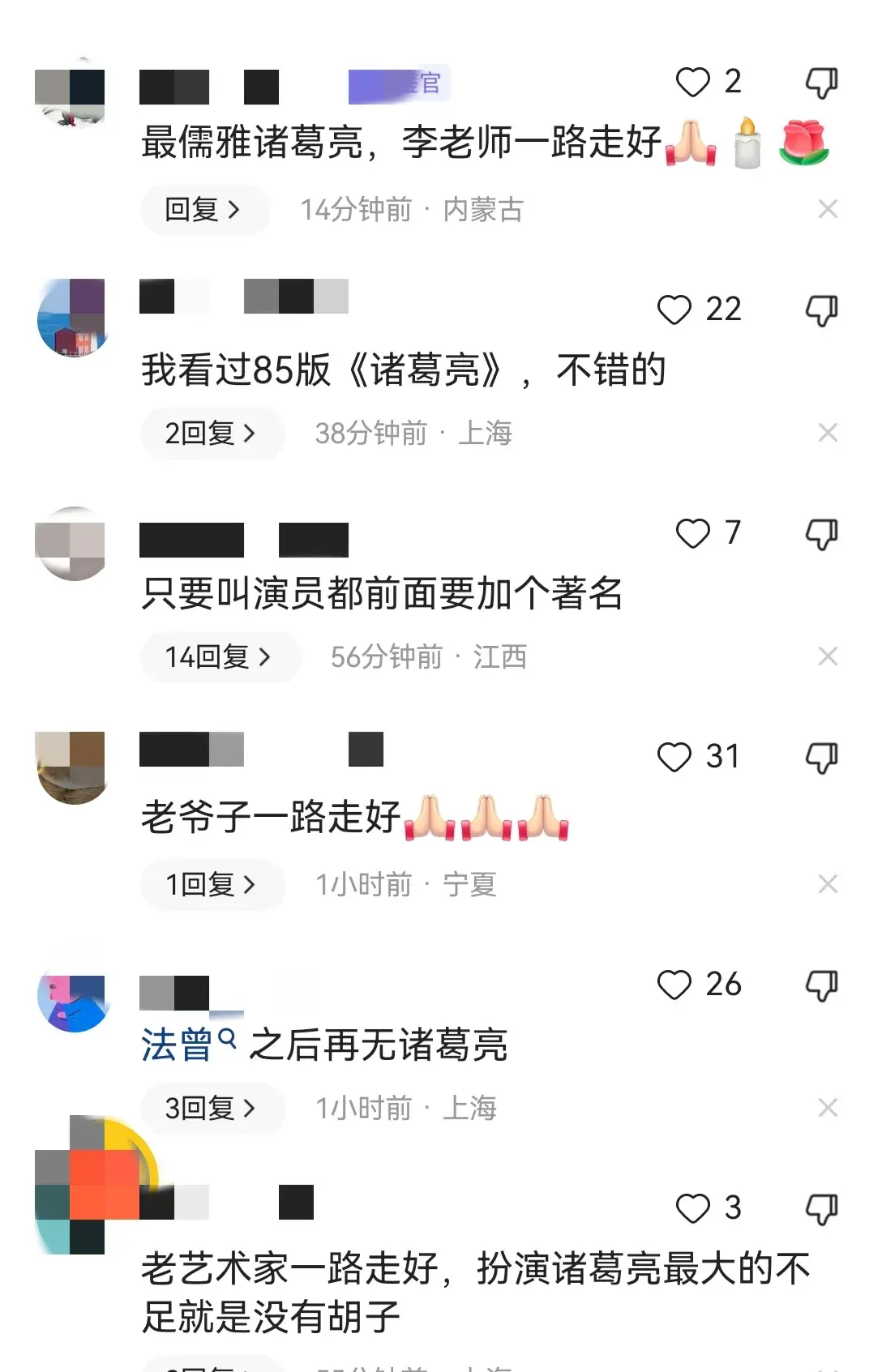Viewport: 882px width, 1372px height.
Task: Dismiss the 38分钟前 上海 comment
Action: (828, 433)
